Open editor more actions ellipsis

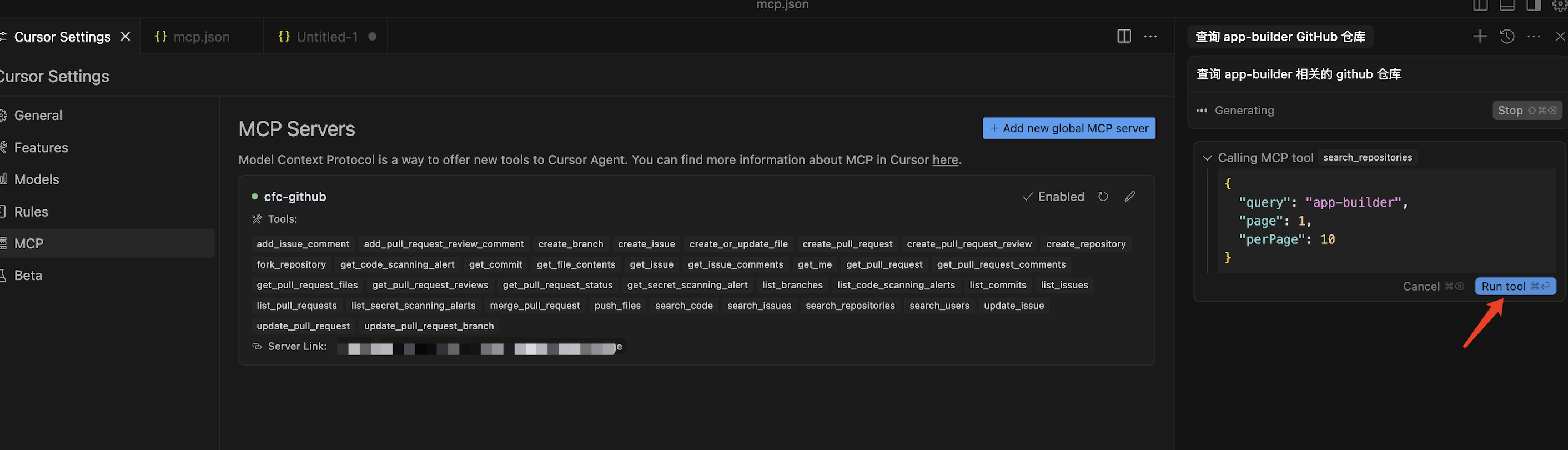1150,37
